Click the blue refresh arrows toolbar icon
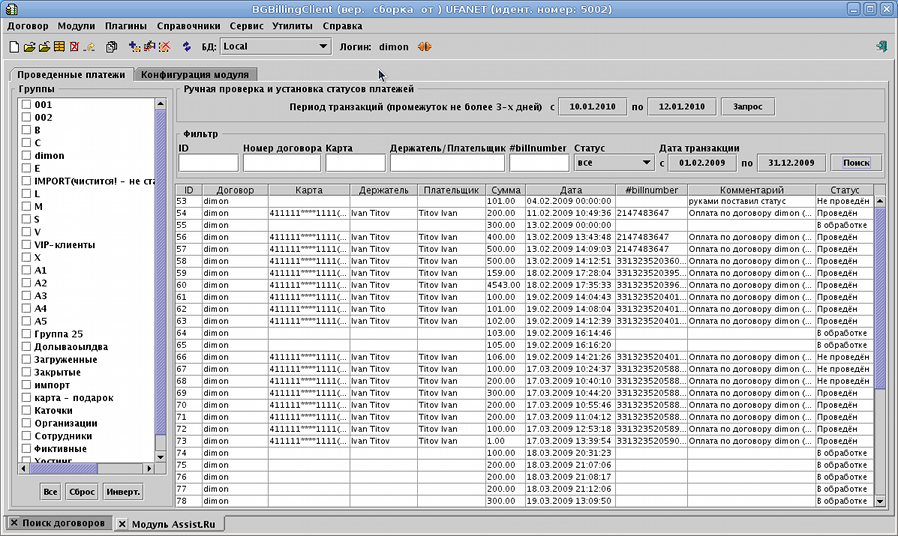 [186, 46]
